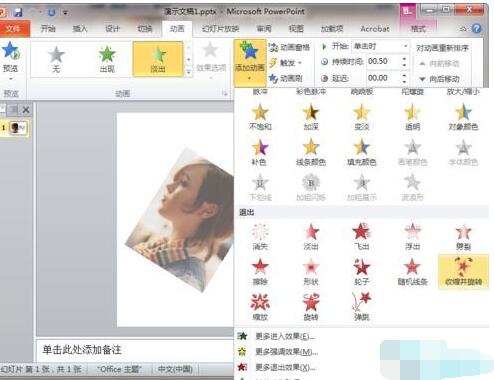Open the 审阅 ribbon tab
Image resolution: width=494 pixels, height=380 pixels.
264,29
